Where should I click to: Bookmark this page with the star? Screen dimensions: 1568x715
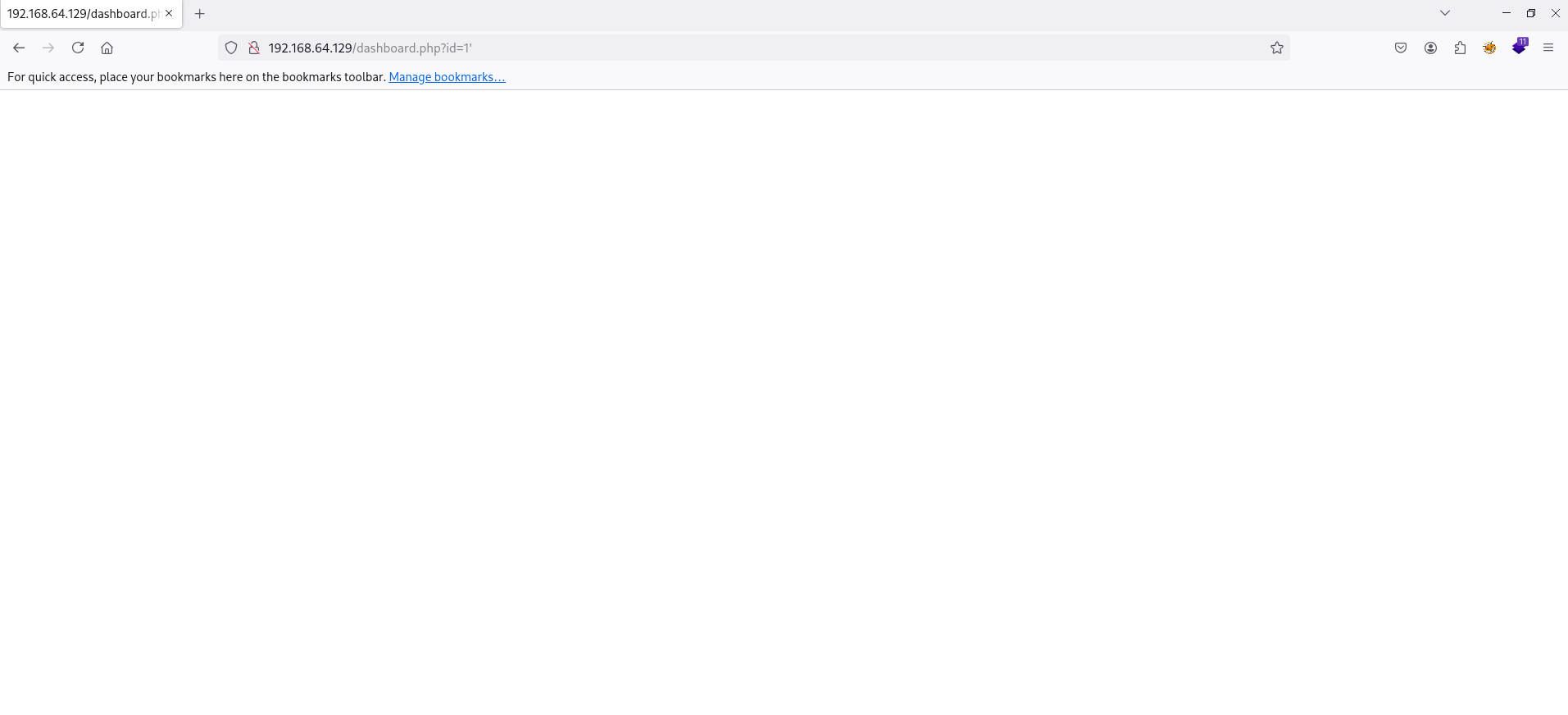[x=1277, y=48]
